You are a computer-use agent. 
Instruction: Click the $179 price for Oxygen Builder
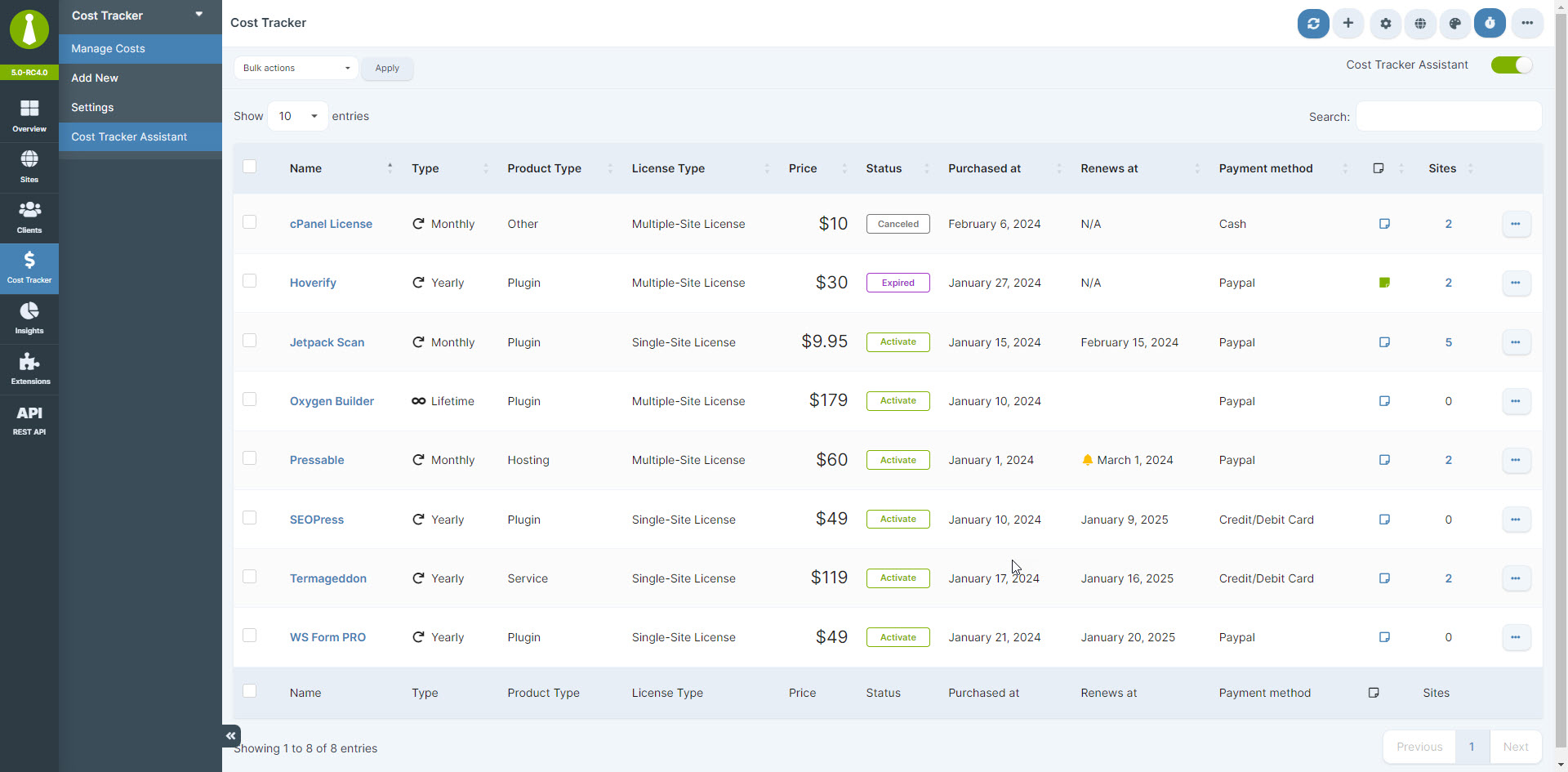[828, 400]
